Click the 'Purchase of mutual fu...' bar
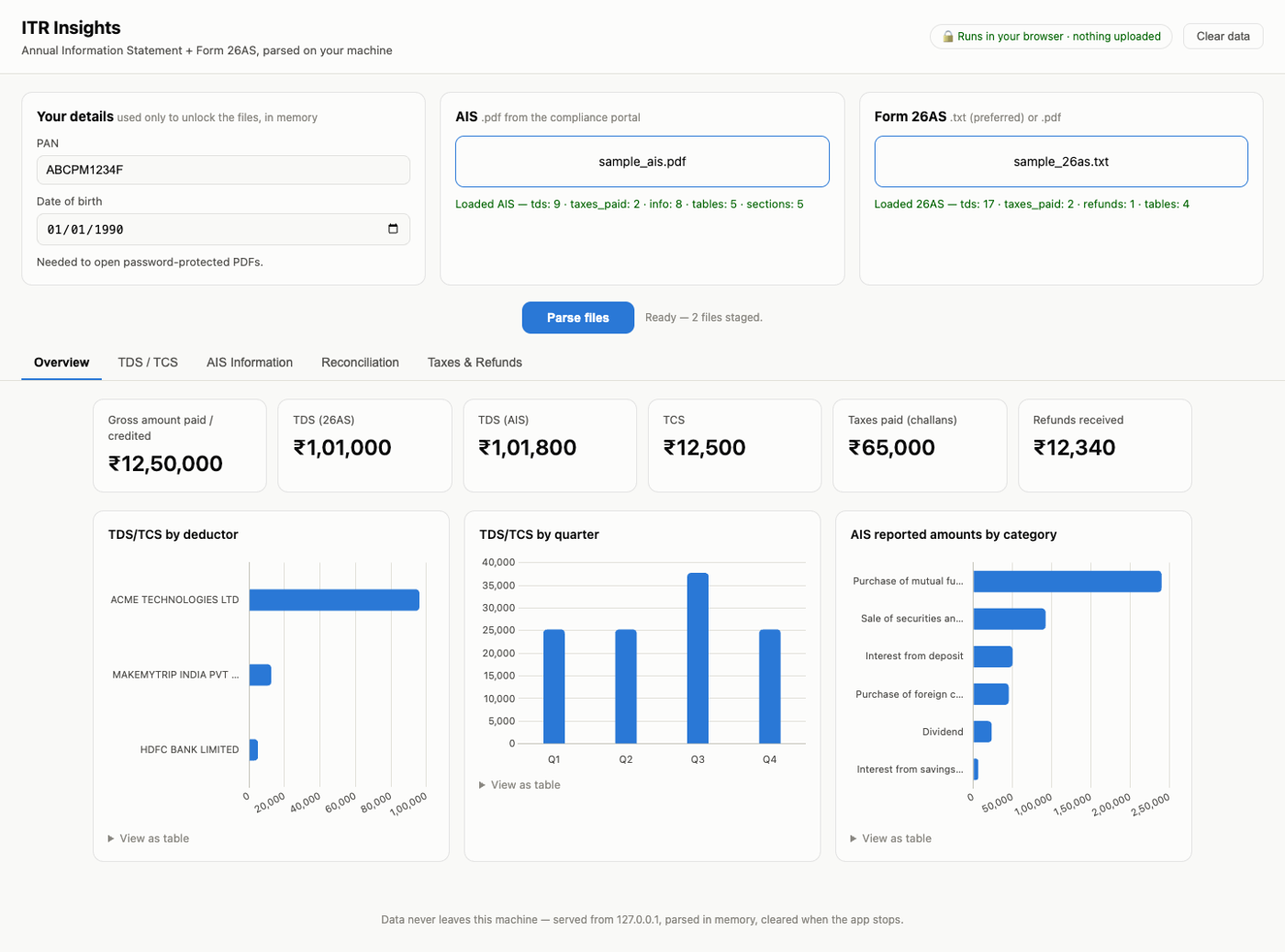The width and height of the screenshot is (1285, 952). [1067, 581]
